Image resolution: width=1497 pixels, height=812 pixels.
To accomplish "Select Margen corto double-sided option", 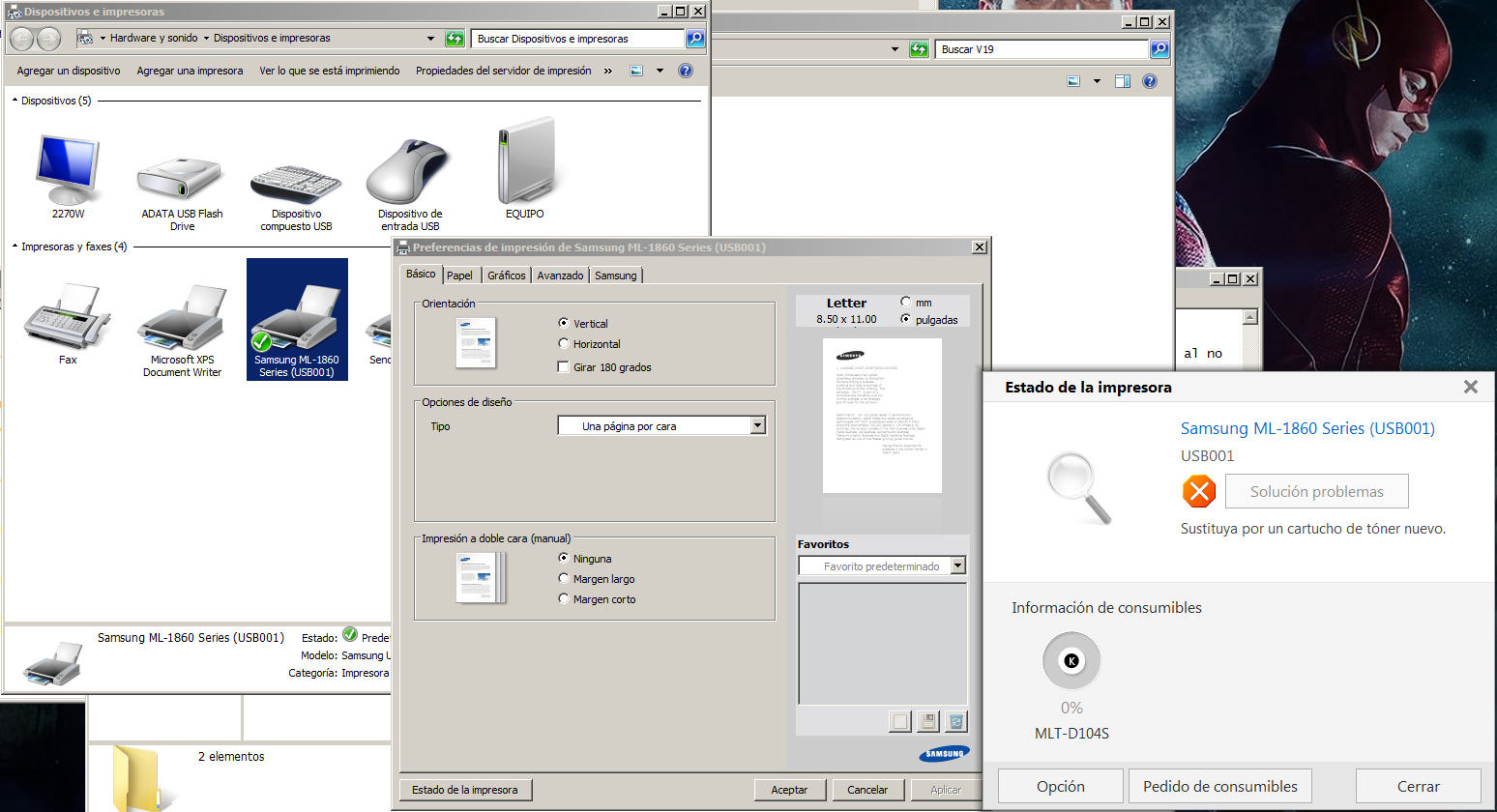I will pos(564,598).
